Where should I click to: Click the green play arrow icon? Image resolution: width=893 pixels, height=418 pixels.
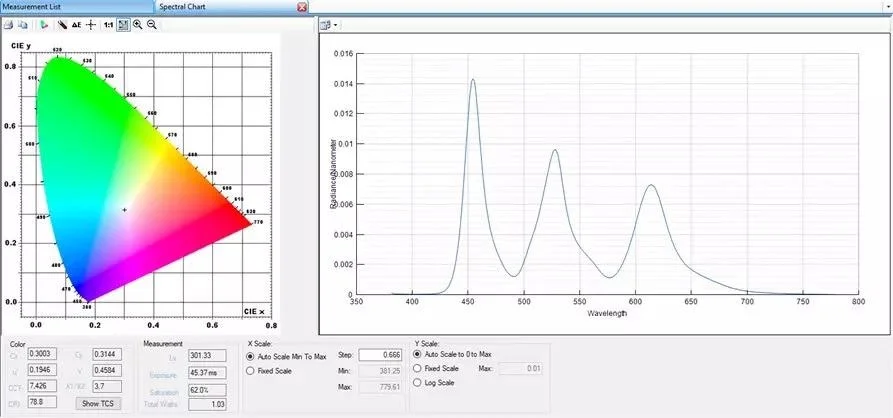click(44, 25)
